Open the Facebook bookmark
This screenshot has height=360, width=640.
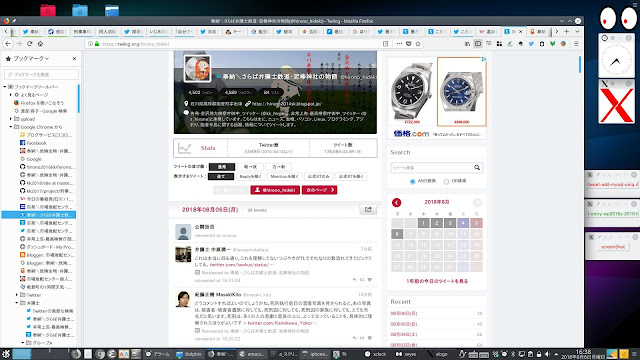36,143
